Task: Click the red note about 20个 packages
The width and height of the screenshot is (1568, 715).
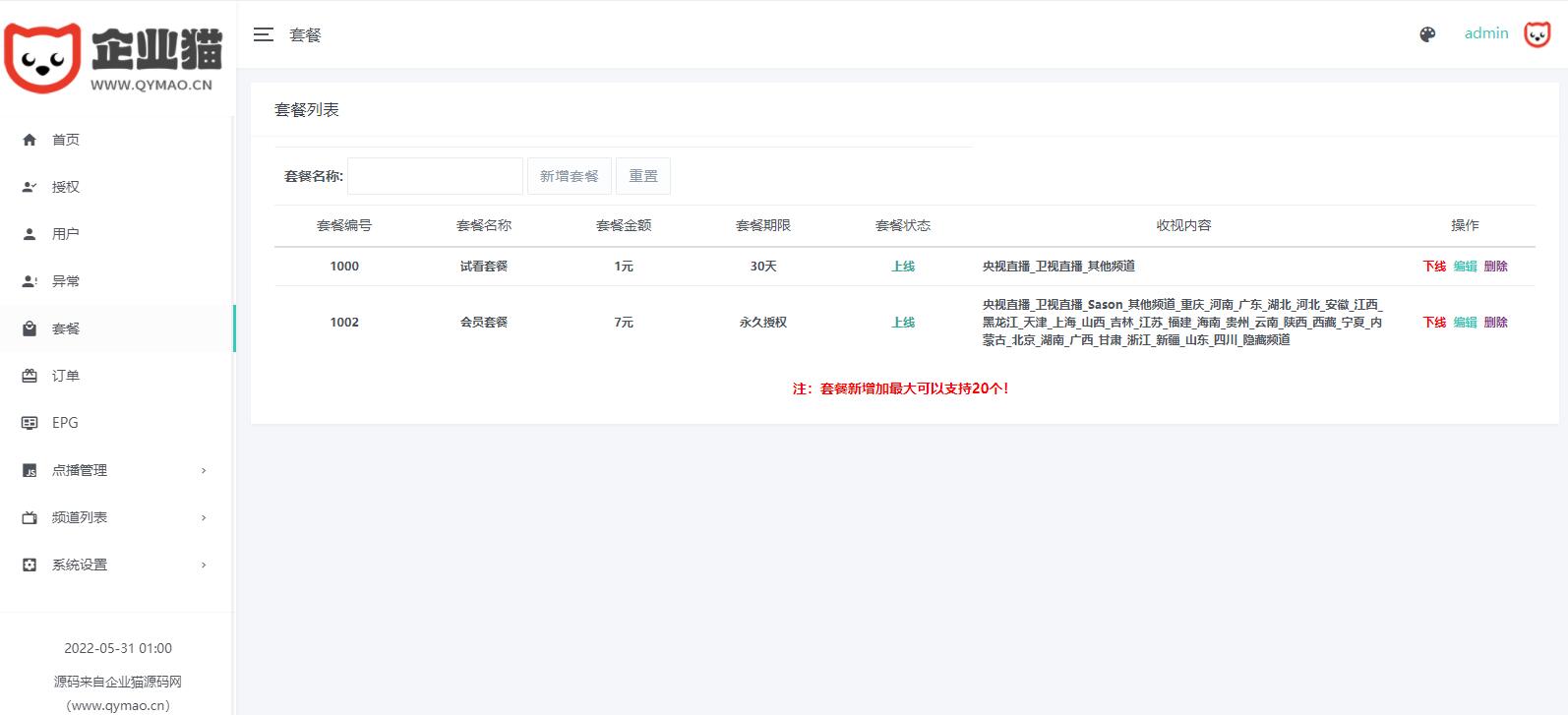Action: tap(901, 388)
